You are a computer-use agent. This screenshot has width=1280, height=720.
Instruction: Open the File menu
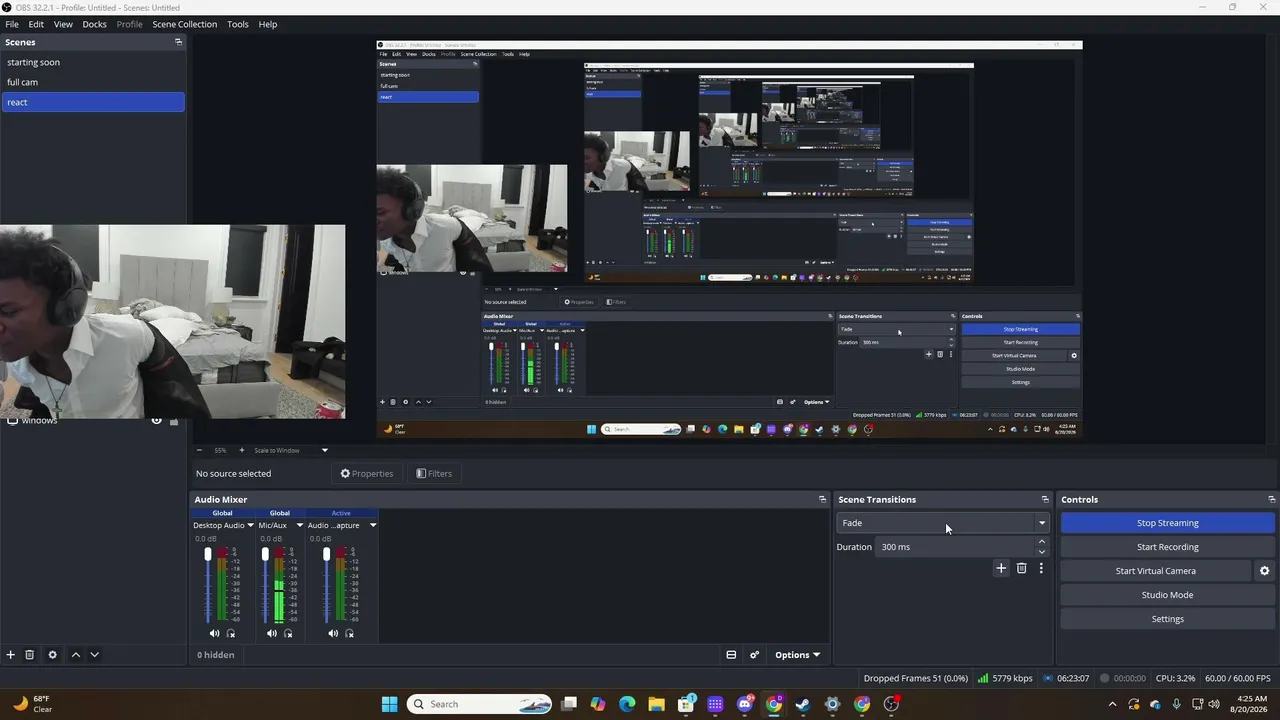tap(12, 24)
